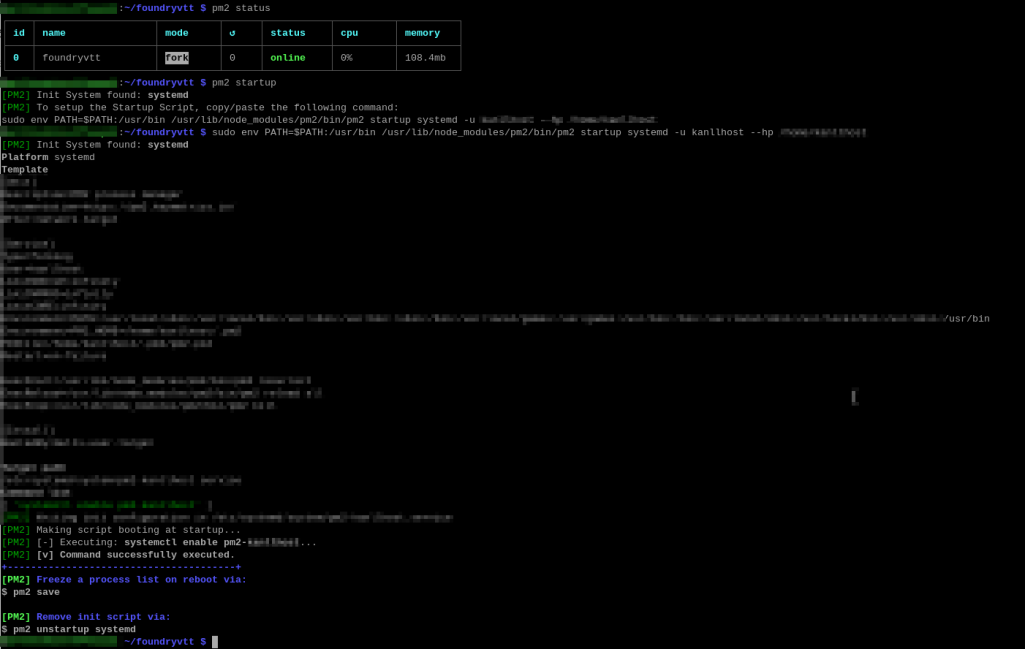Click the typed 'pm2 startup' command
This screenshot has height=649, width=1025.
tap(244, 83)
